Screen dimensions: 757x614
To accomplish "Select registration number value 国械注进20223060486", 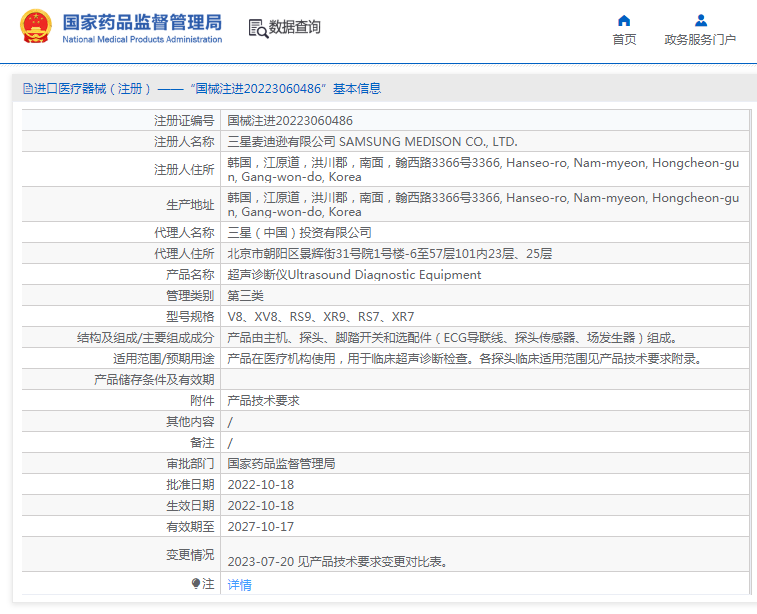I will (290, 121).
